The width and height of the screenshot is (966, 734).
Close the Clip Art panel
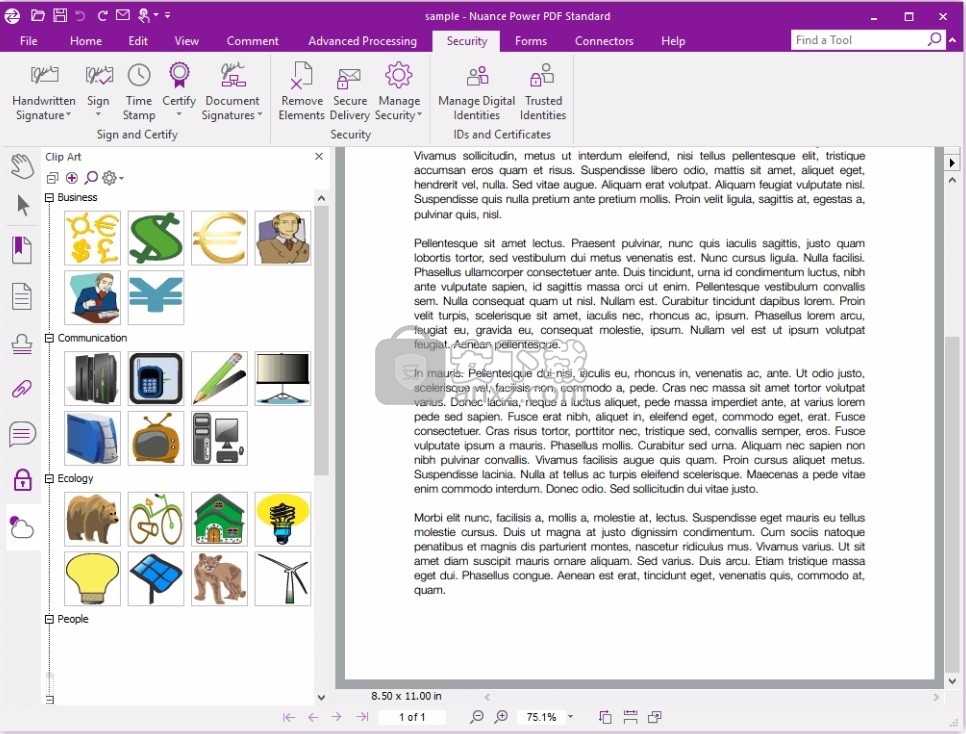[319, 157]
